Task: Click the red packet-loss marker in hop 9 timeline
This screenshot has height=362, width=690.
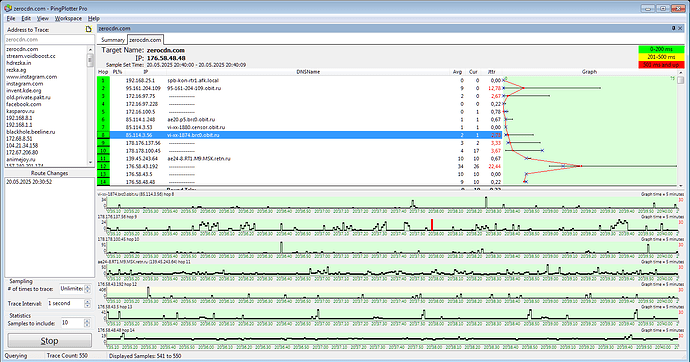Action: click(432, 225)
